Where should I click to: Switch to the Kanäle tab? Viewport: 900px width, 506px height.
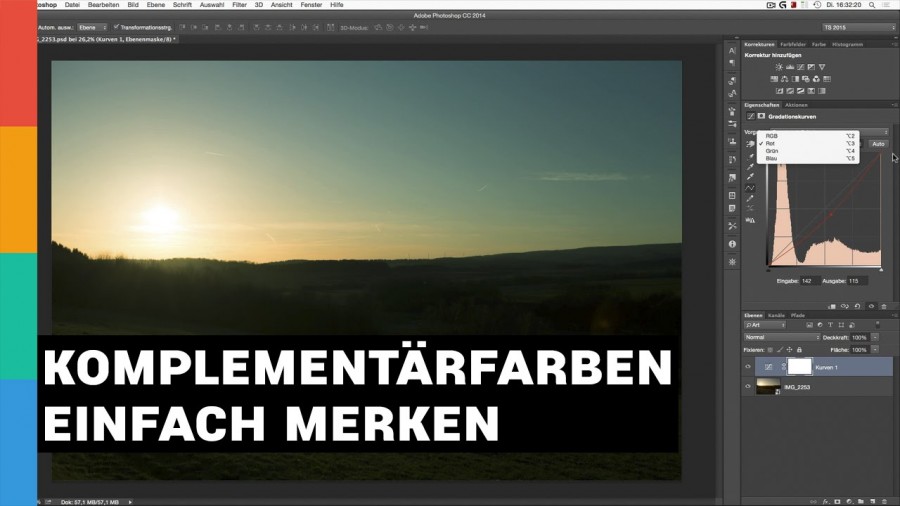[x=776, y=315]
